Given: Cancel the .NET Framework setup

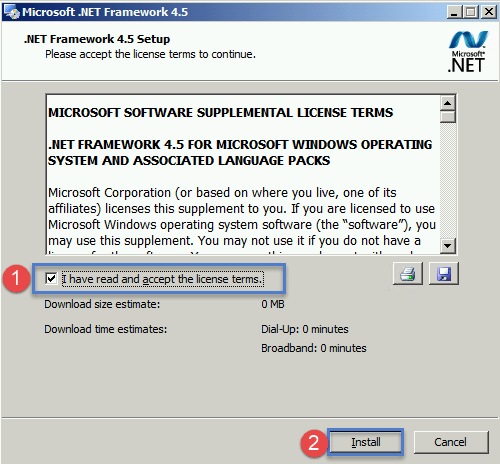Looking at the screenshot, I should click(x=451, y=442).
